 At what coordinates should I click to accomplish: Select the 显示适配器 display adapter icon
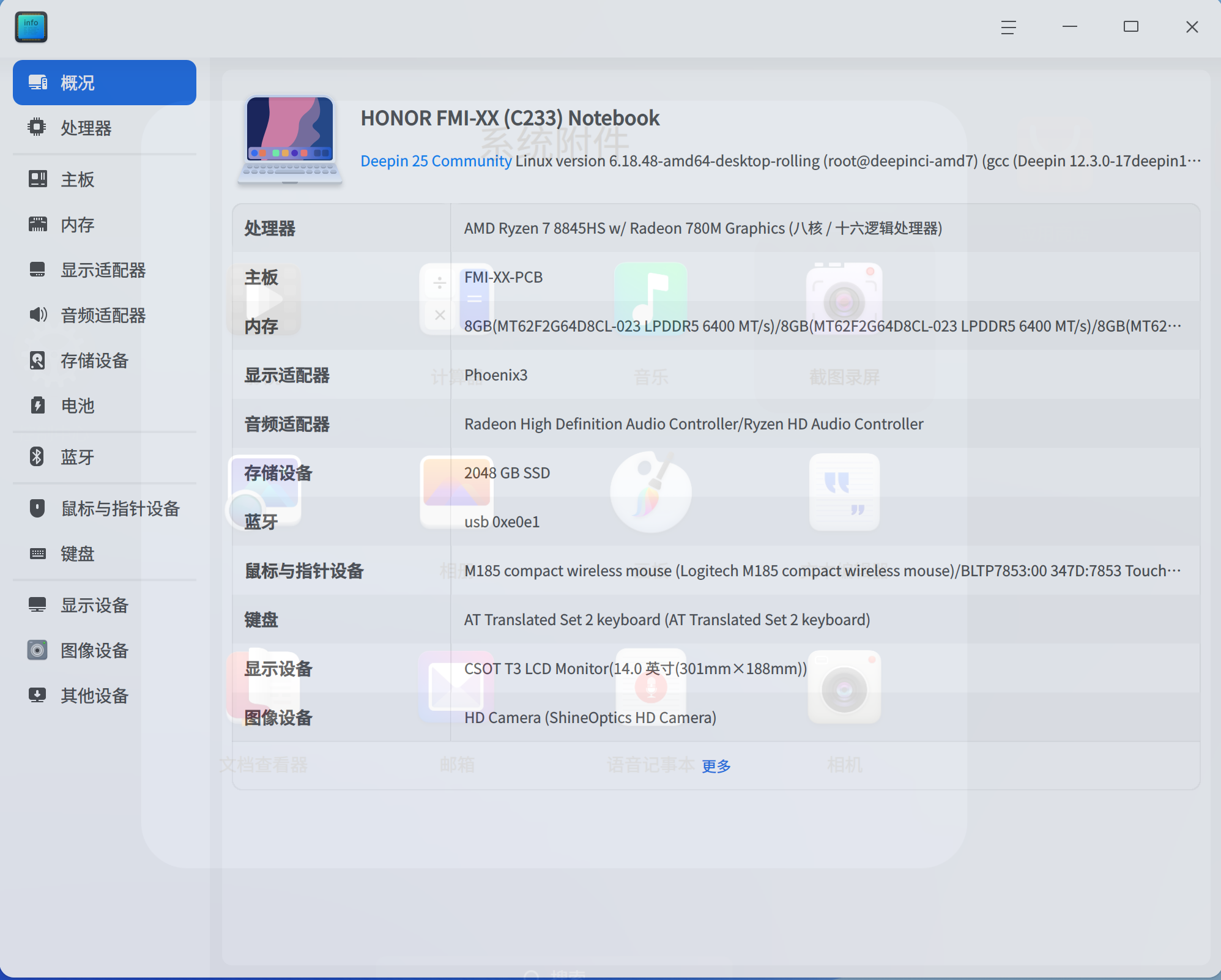[x=37, y=269]
